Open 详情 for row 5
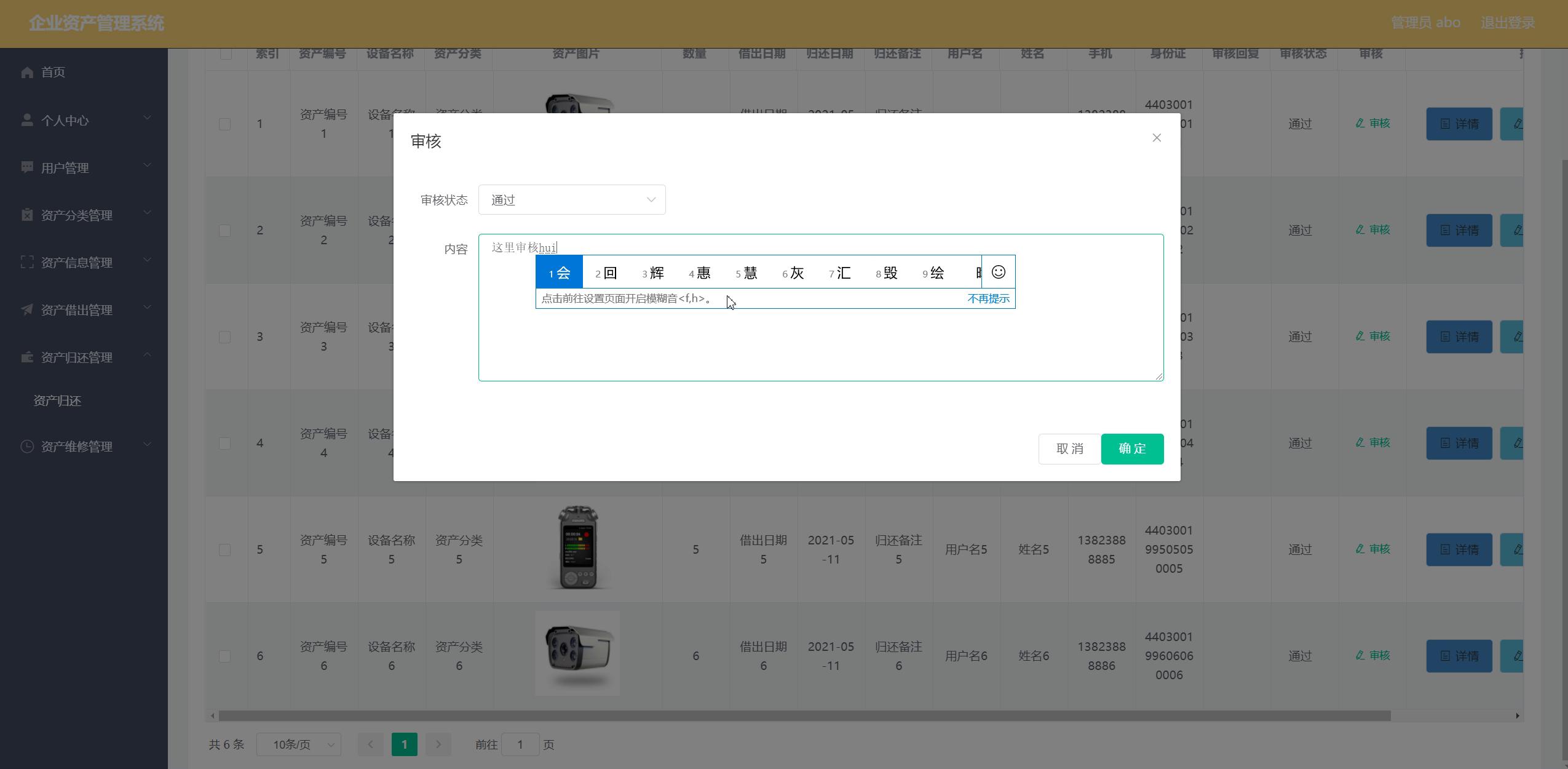1568x769 pixels. [x=1459, y=549]
